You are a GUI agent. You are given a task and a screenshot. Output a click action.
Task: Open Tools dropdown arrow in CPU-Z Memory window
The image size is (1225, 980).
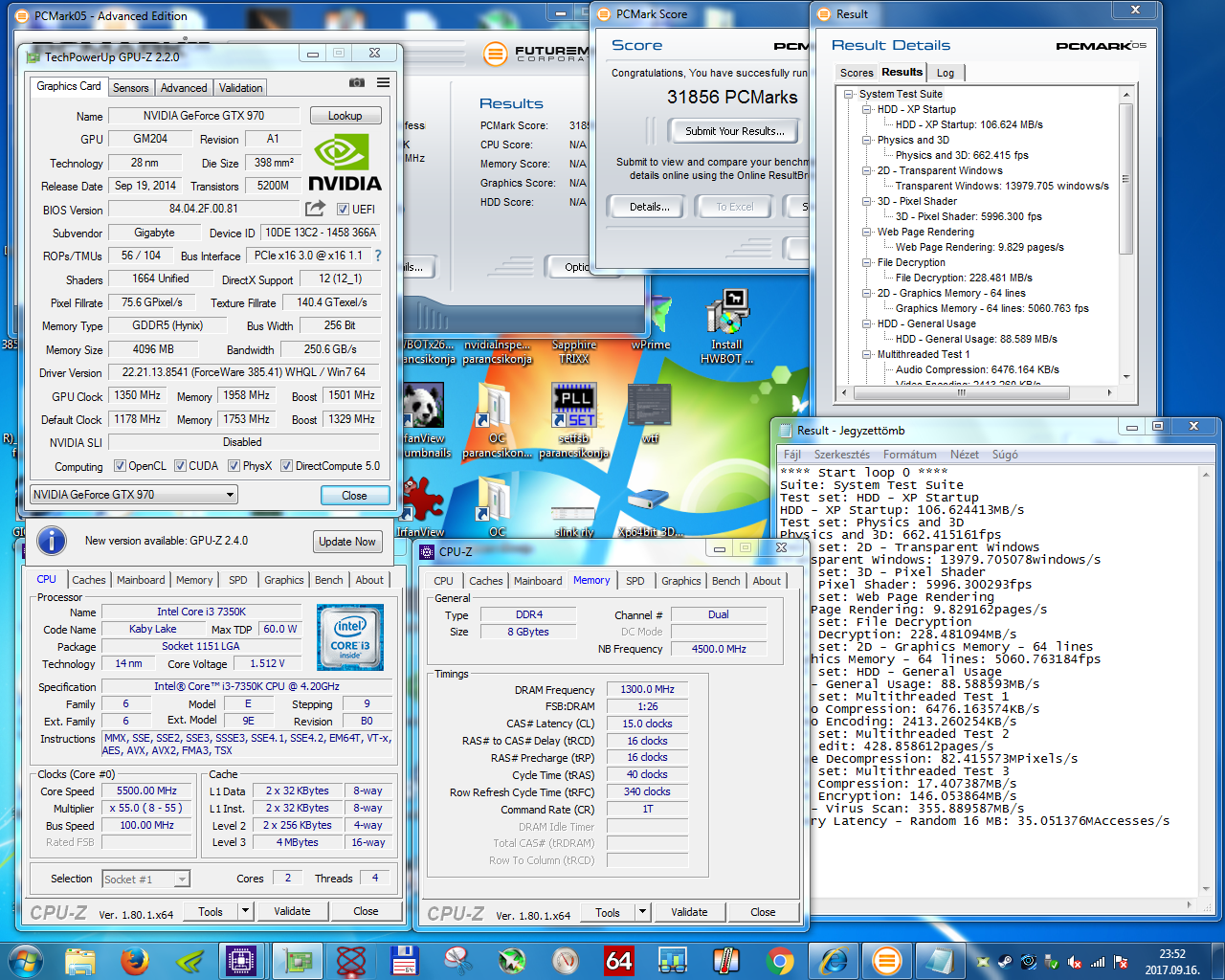[643, 912]
